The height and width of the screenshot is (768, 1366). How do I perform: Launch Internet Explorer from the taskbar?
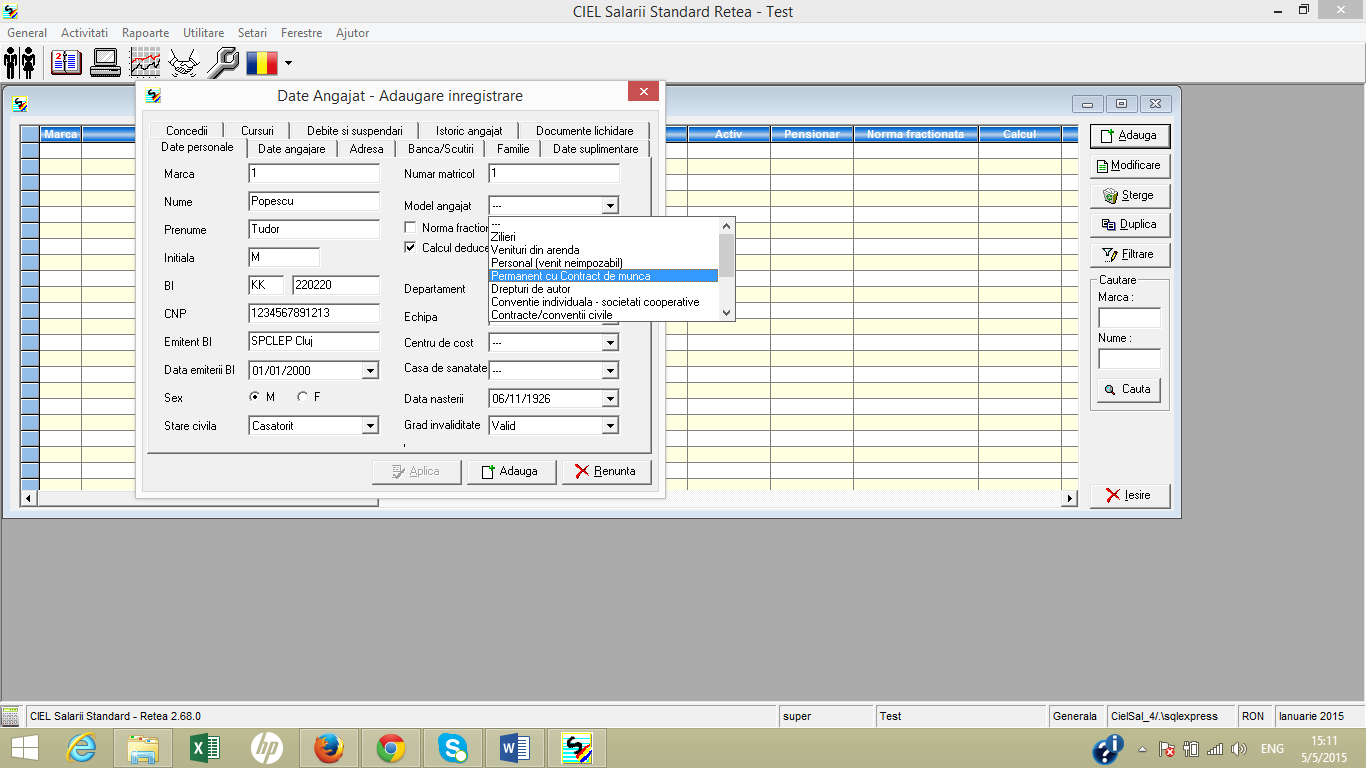point(82,748)
